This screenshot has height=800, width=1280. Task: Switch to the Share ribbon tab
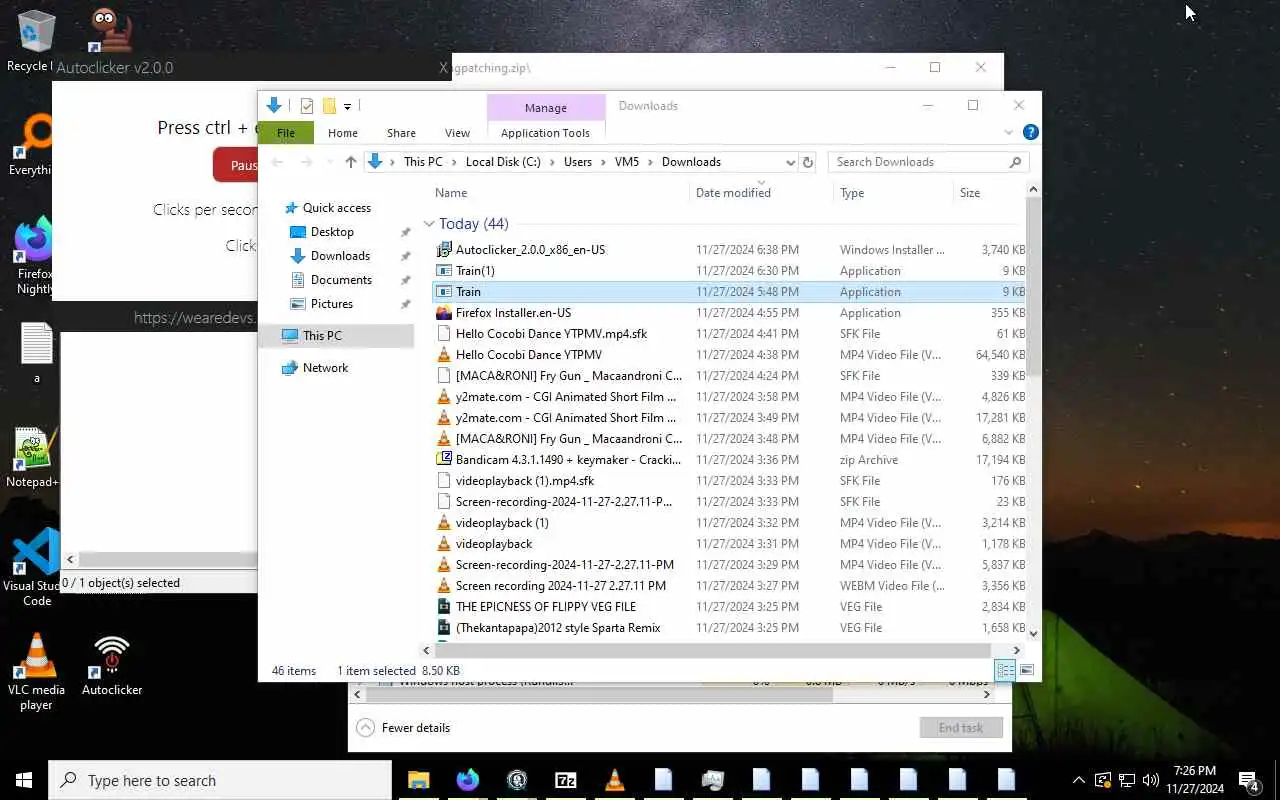click(x=401, y=133)
